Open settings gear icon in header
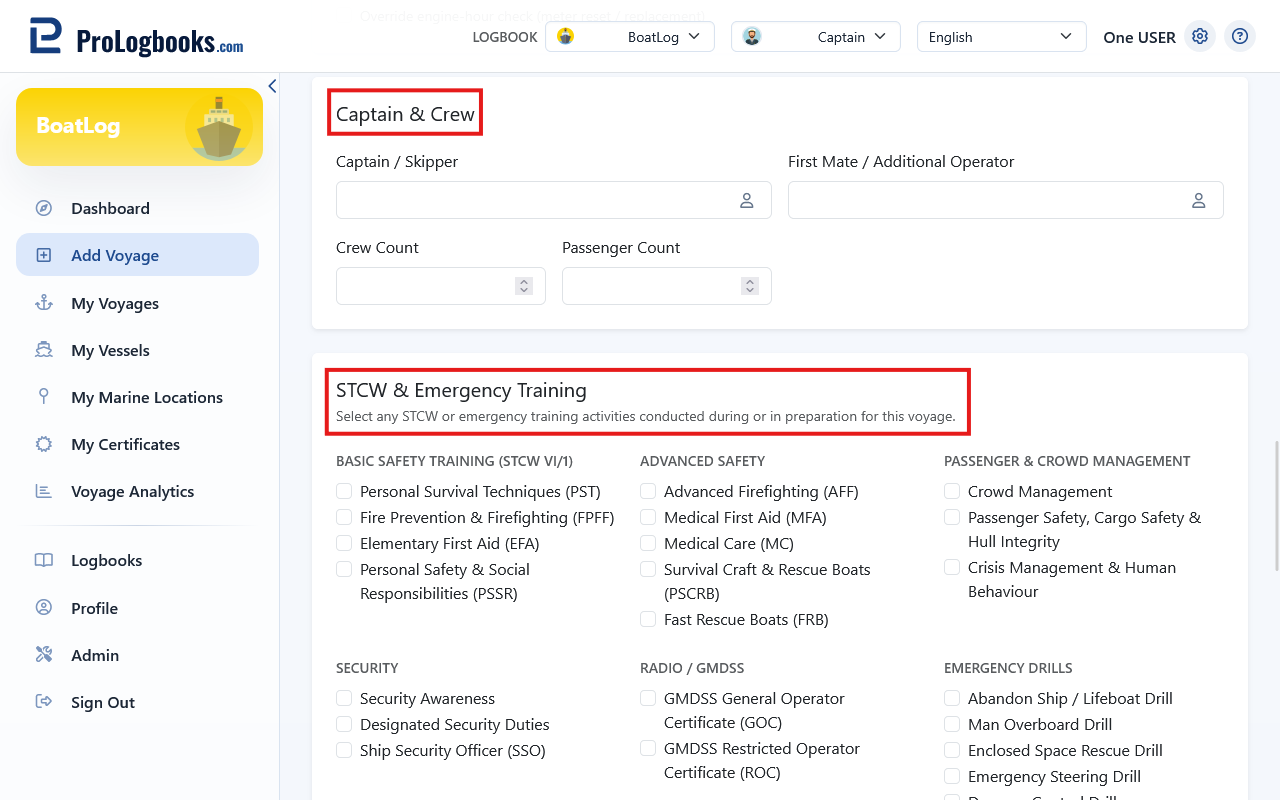 click(1200, 36)
